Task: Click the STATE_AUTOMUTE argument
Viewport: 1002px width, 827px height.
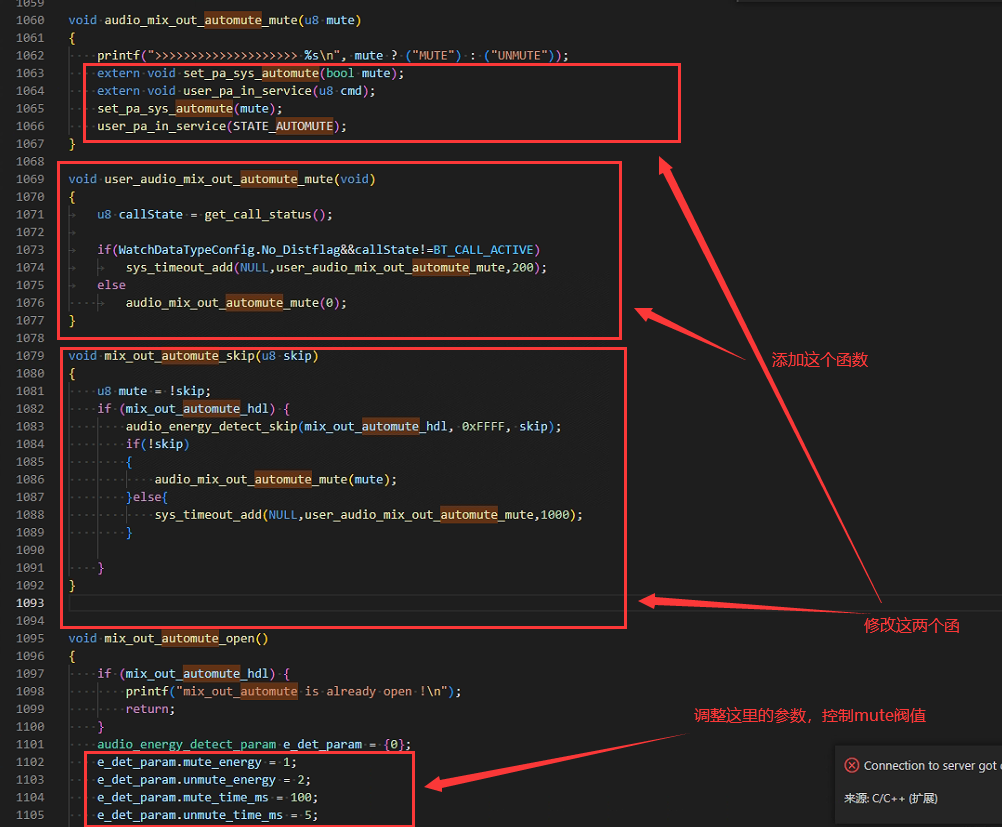Action: 283,127
